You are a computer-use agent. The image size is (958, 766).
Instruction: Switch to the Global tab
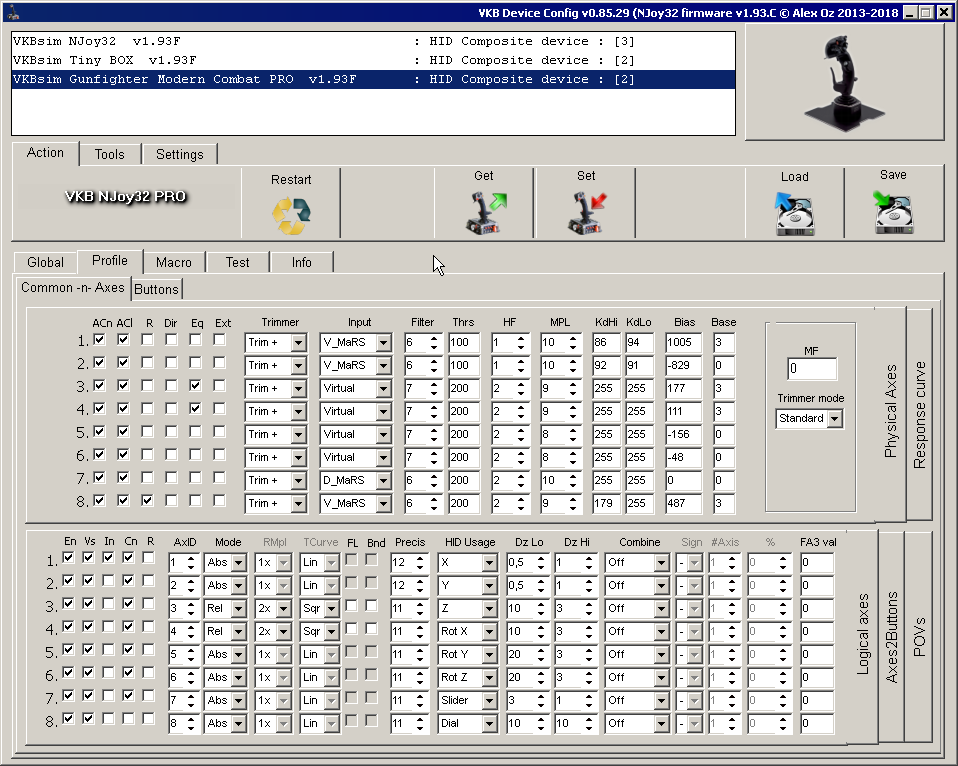pyautogui.click(x=45, y=263)
